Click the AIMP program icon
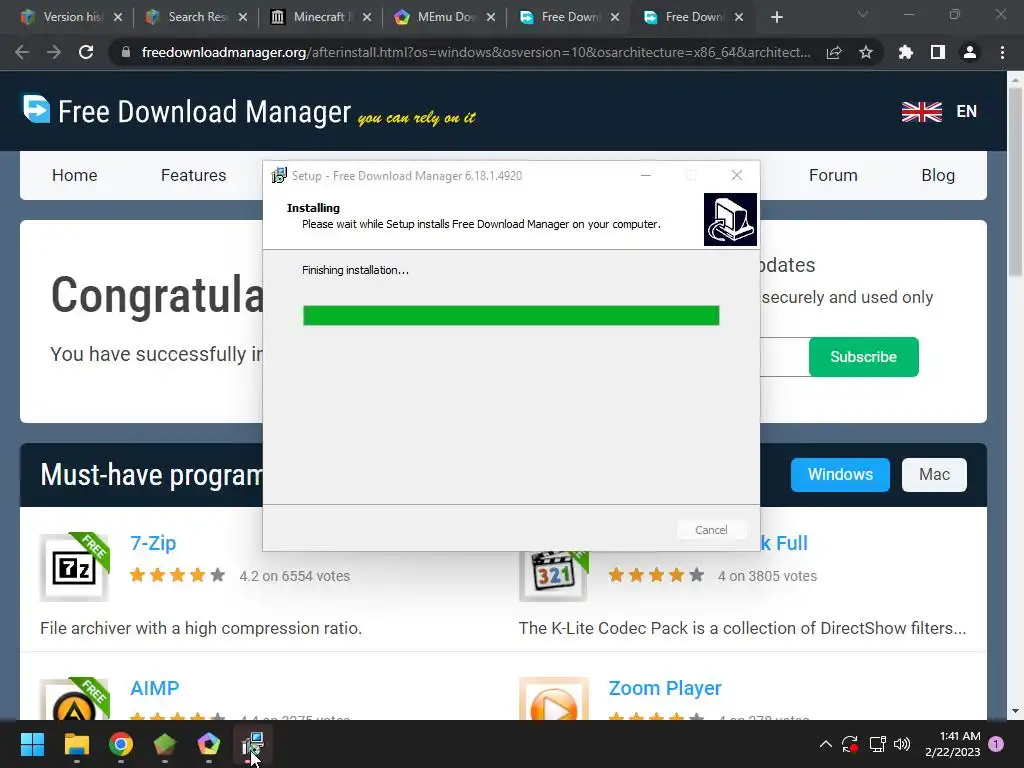 (74, 699)
